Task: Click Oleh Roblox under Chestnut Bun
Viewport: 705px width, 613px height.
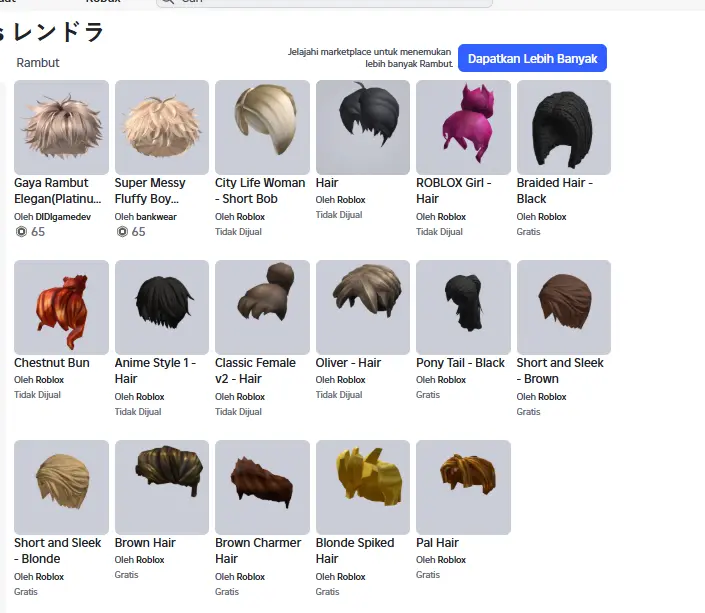Action: tap(39, 380)
